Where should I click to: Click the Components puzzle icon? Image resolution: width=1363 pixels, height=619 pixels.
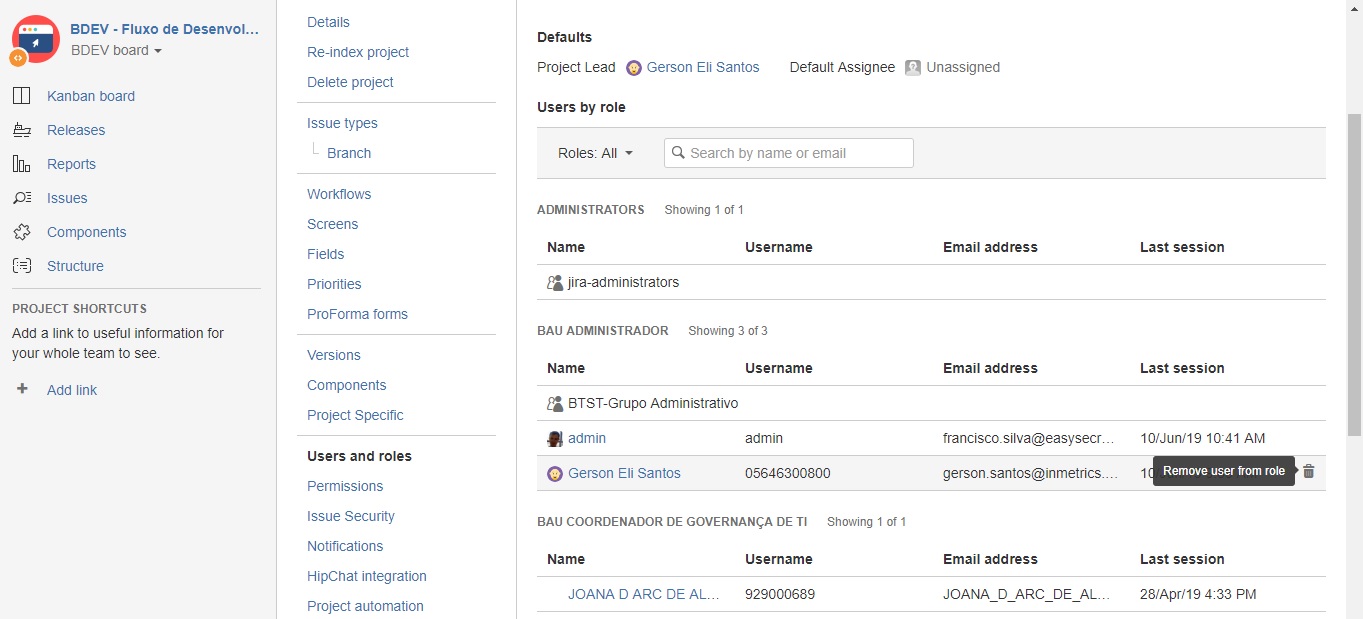pos(21,232)
